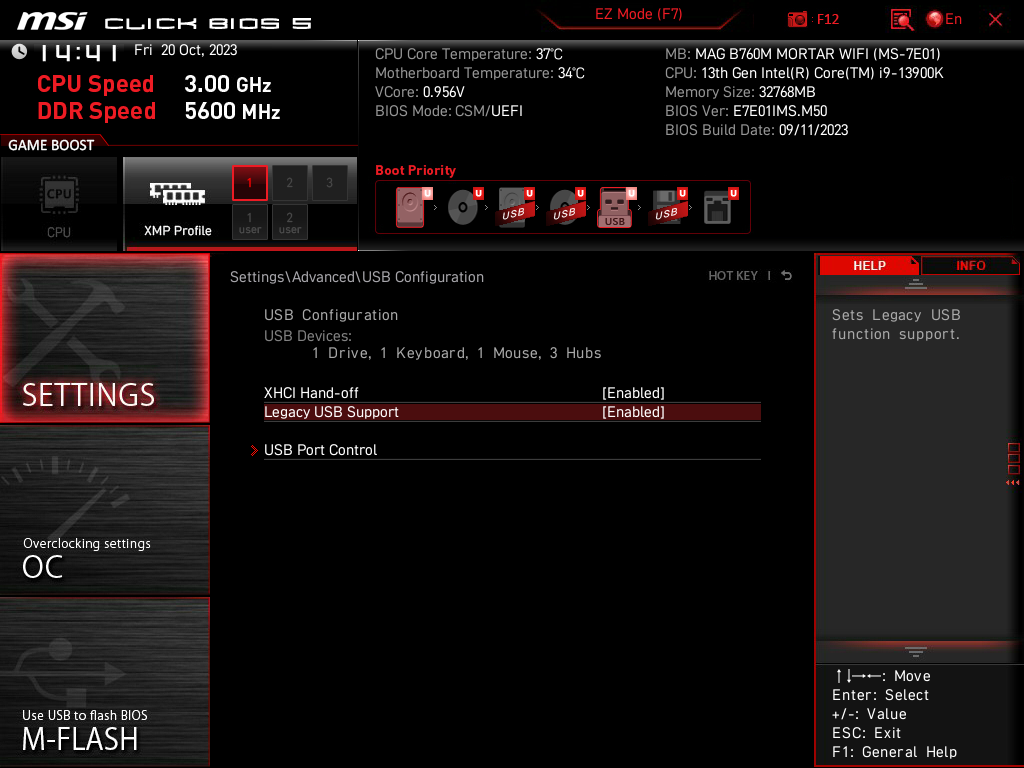Click the Sets Legacy USB function help text
1024x768 pixels.
[x=895, y=325]
